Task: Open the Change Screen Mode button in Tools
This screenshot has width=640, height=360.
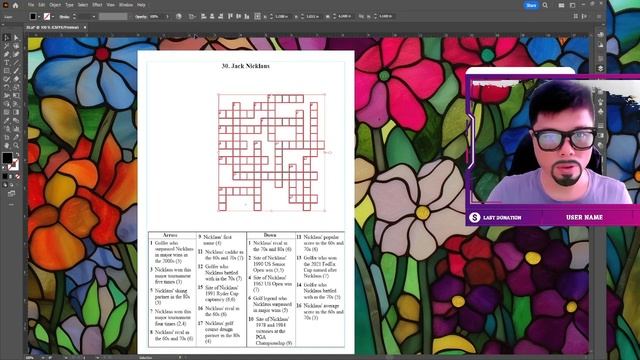Action: tap(11, 193)
